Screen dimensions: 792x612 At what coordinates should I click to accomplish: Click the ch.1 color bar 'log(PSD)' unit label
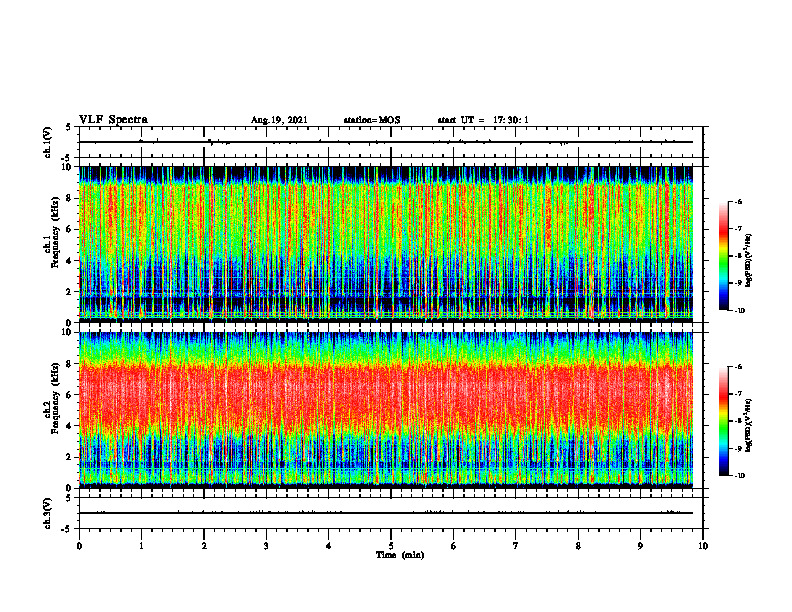(749, 260)
